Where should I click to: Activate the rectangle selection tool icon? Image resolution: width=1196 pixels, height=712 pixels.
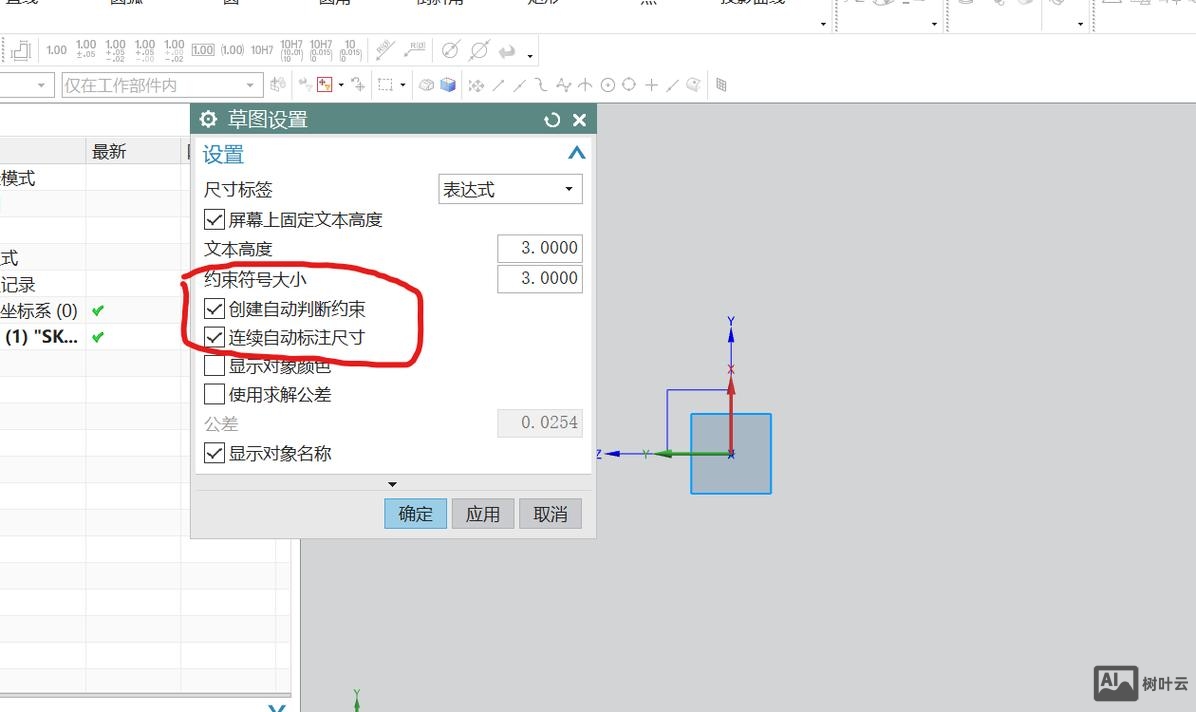[x=386, y=84]
